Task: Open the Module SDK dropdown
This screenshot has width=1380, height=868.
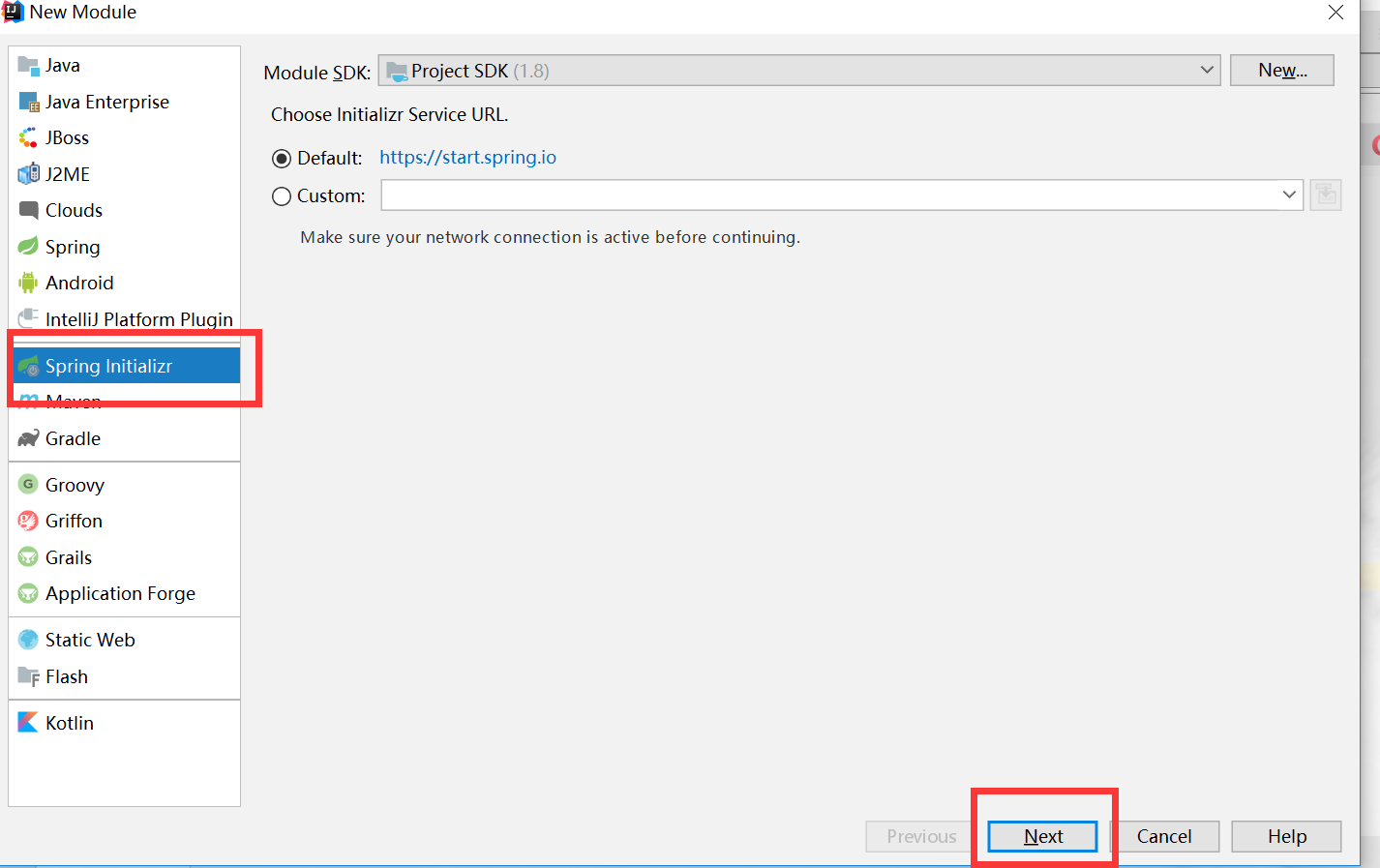Action: click(799, 71)
